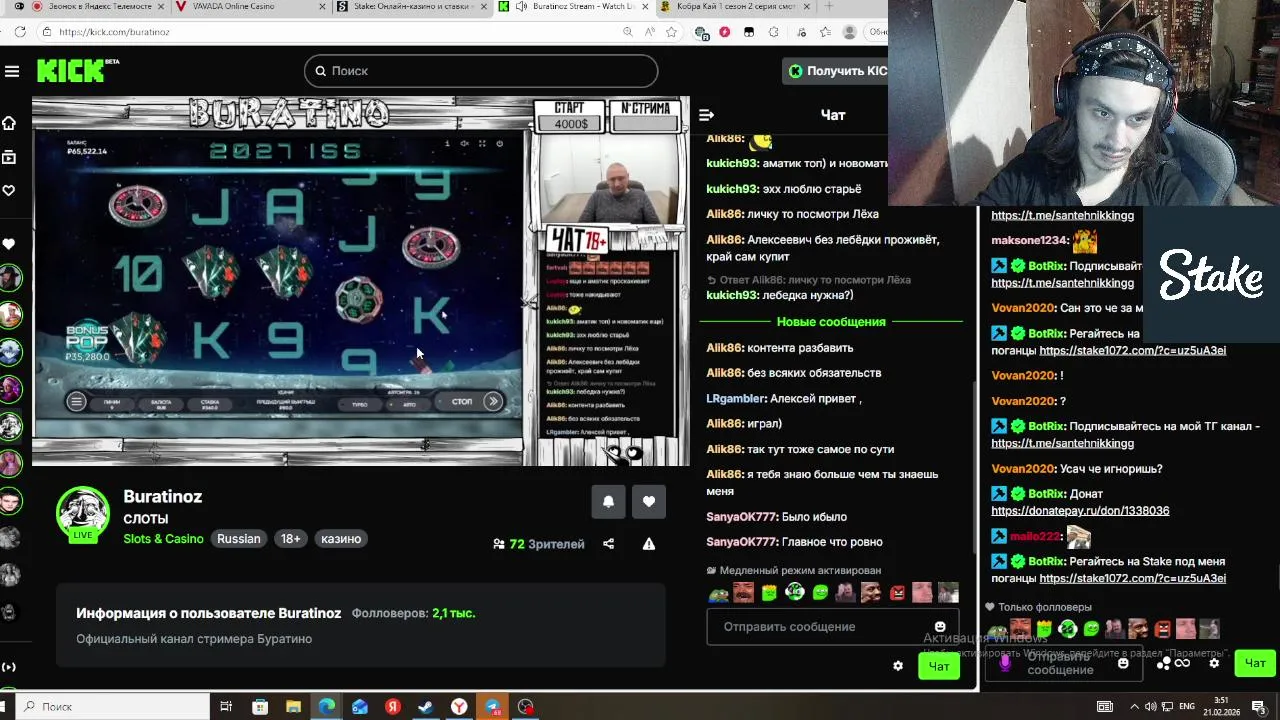Click the Kick search field

(x=481, y=71)
